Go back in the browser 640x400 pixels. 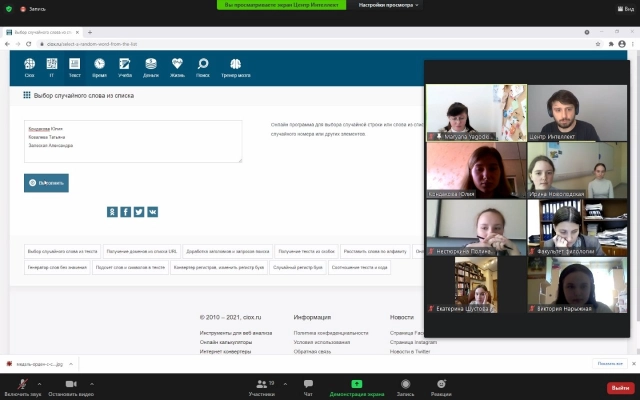(x=7, y=44)
